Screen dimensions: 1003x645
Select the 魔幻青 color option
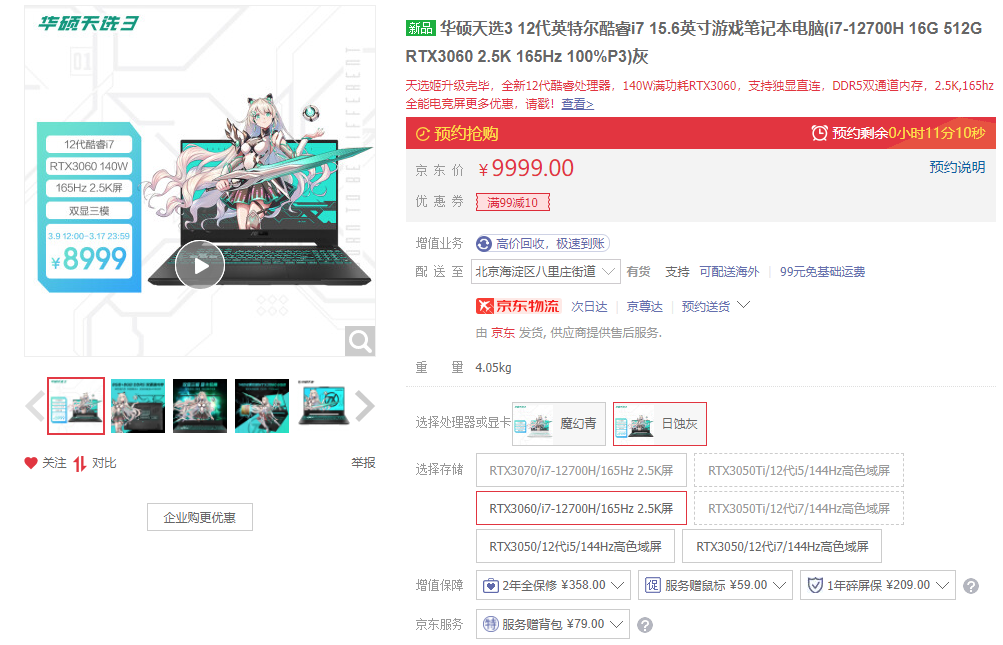pos(558,424)
